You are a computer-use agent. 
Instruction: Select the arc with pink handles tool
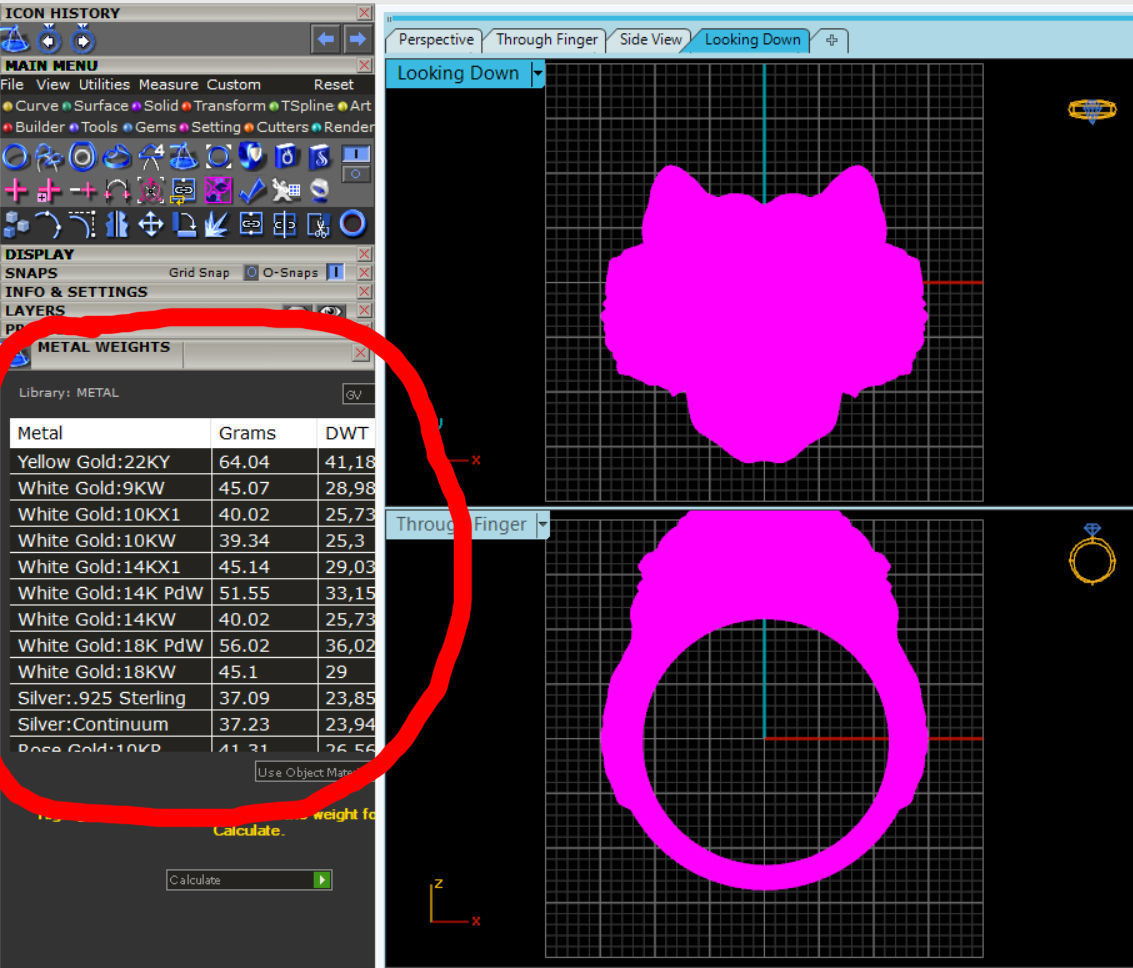coord(116,191)
